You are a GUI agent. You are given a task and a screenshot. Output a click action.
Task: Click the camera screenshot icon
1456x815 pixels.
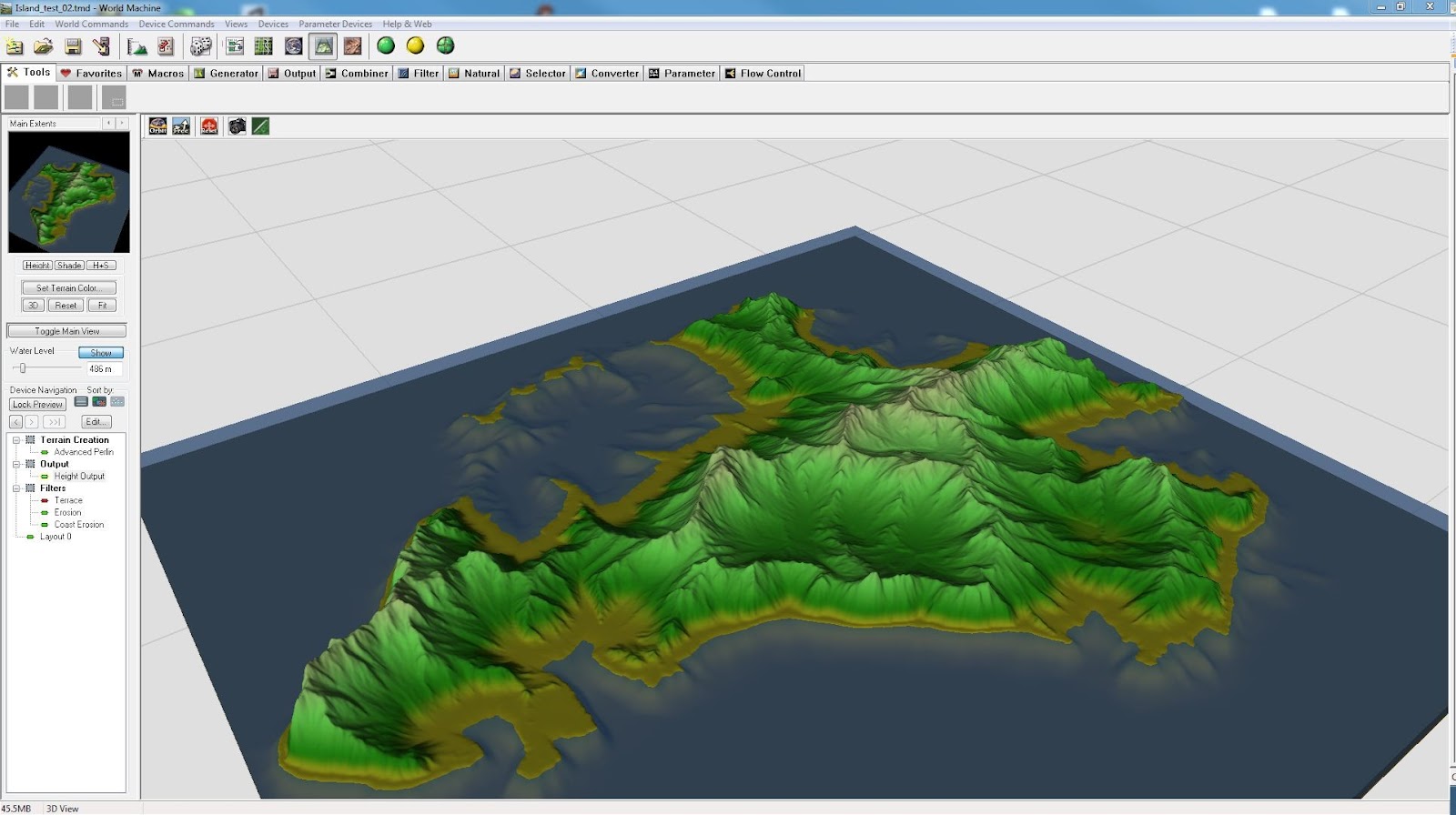pyautogui.click(x=238, y=126)
